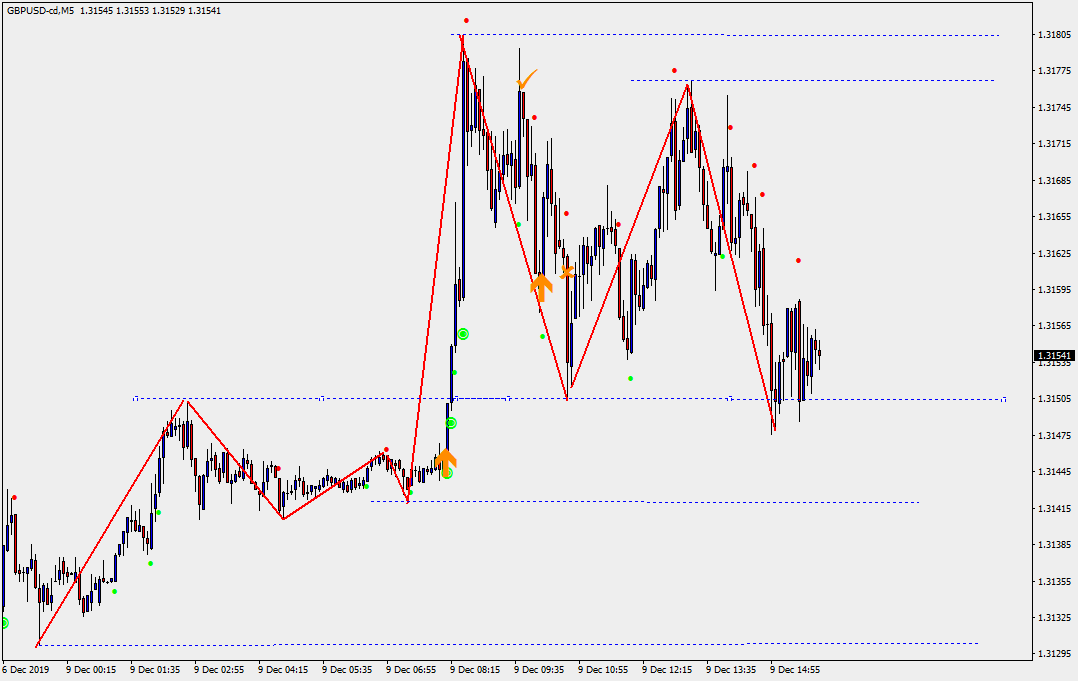Select the orange up arrow near 1.31595
Viewport: 1078px width, 681px height.
click(540, 287)
